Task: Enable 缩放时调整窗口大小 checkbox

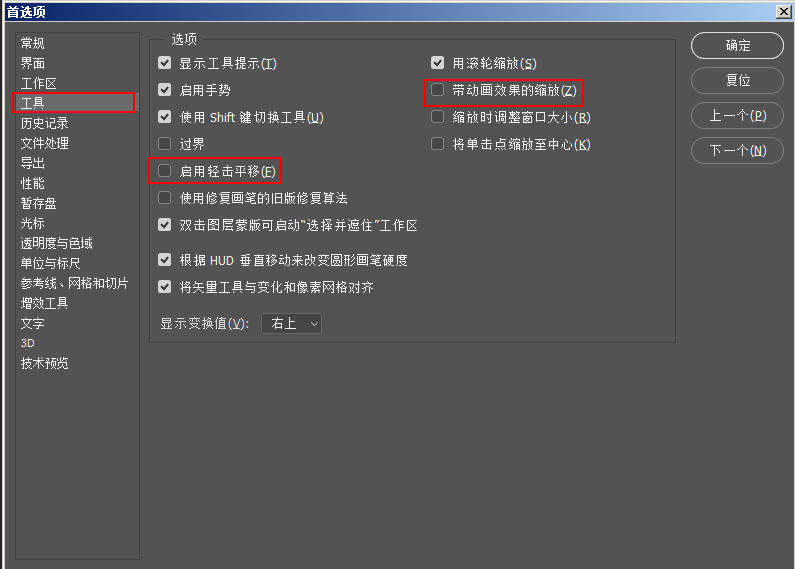Action: click(x=438, y=117)
